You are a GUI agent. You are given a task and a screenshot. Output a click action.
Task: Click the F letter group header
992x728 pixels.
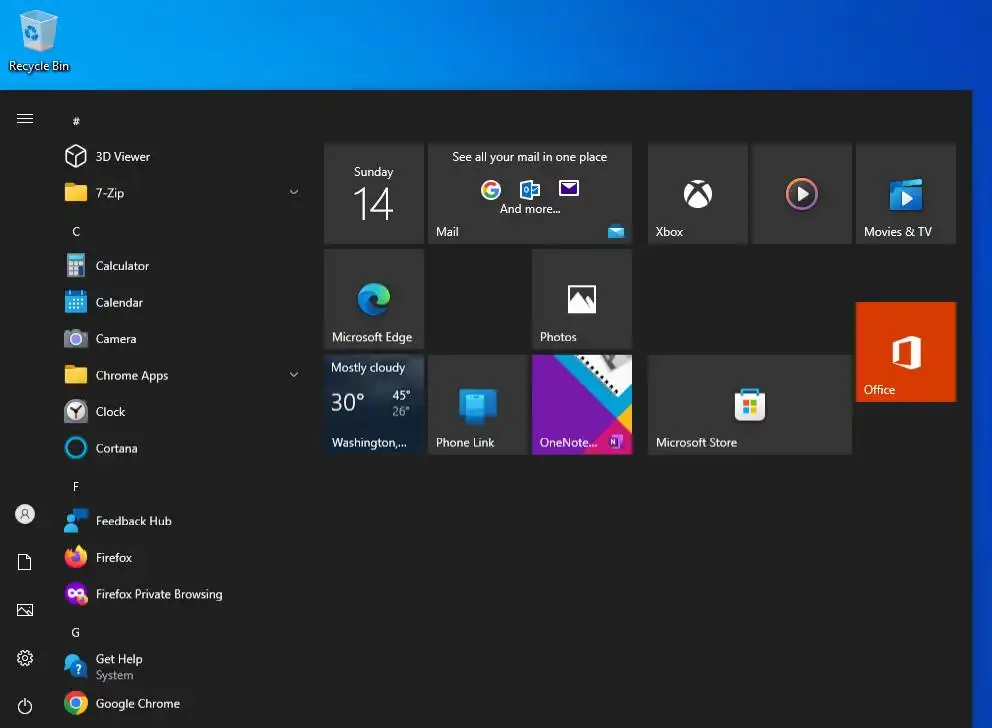pyautogui.click(x=76, y=486)
